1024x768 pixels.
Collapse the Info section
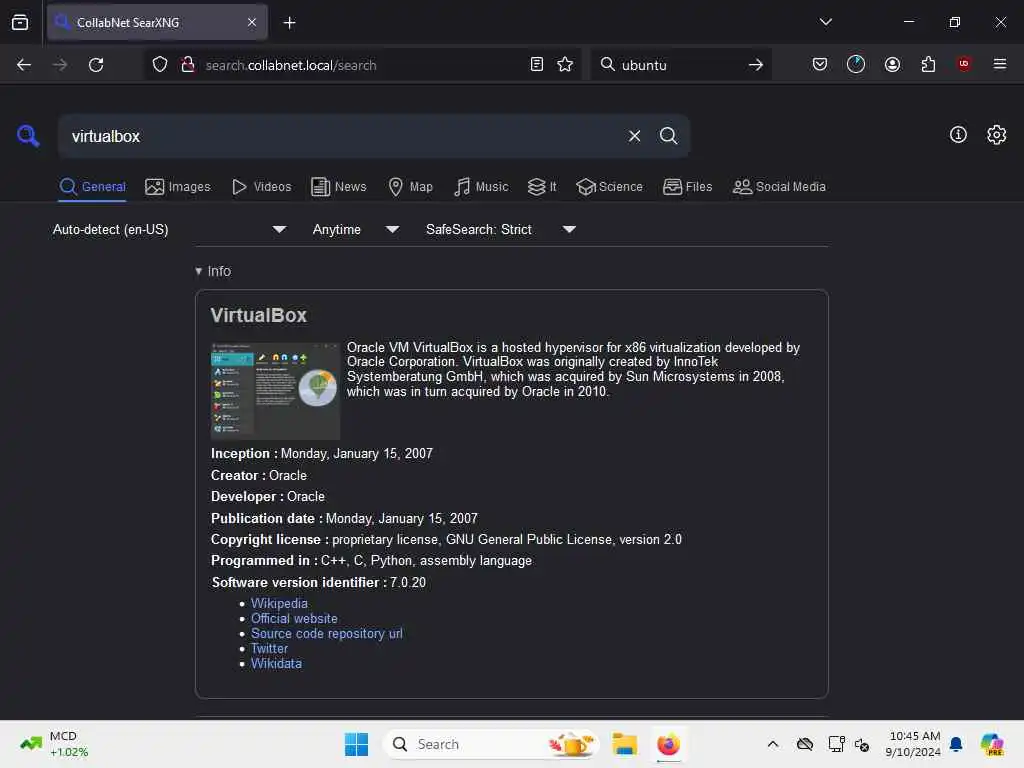[213, 271]
